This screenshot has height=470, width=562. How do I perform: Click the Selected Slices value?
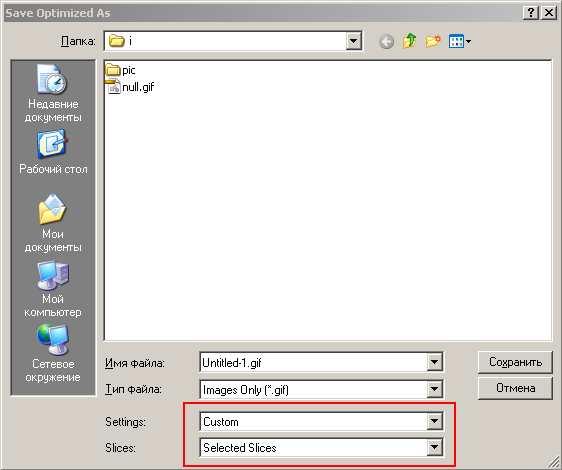tap(240, 448)
